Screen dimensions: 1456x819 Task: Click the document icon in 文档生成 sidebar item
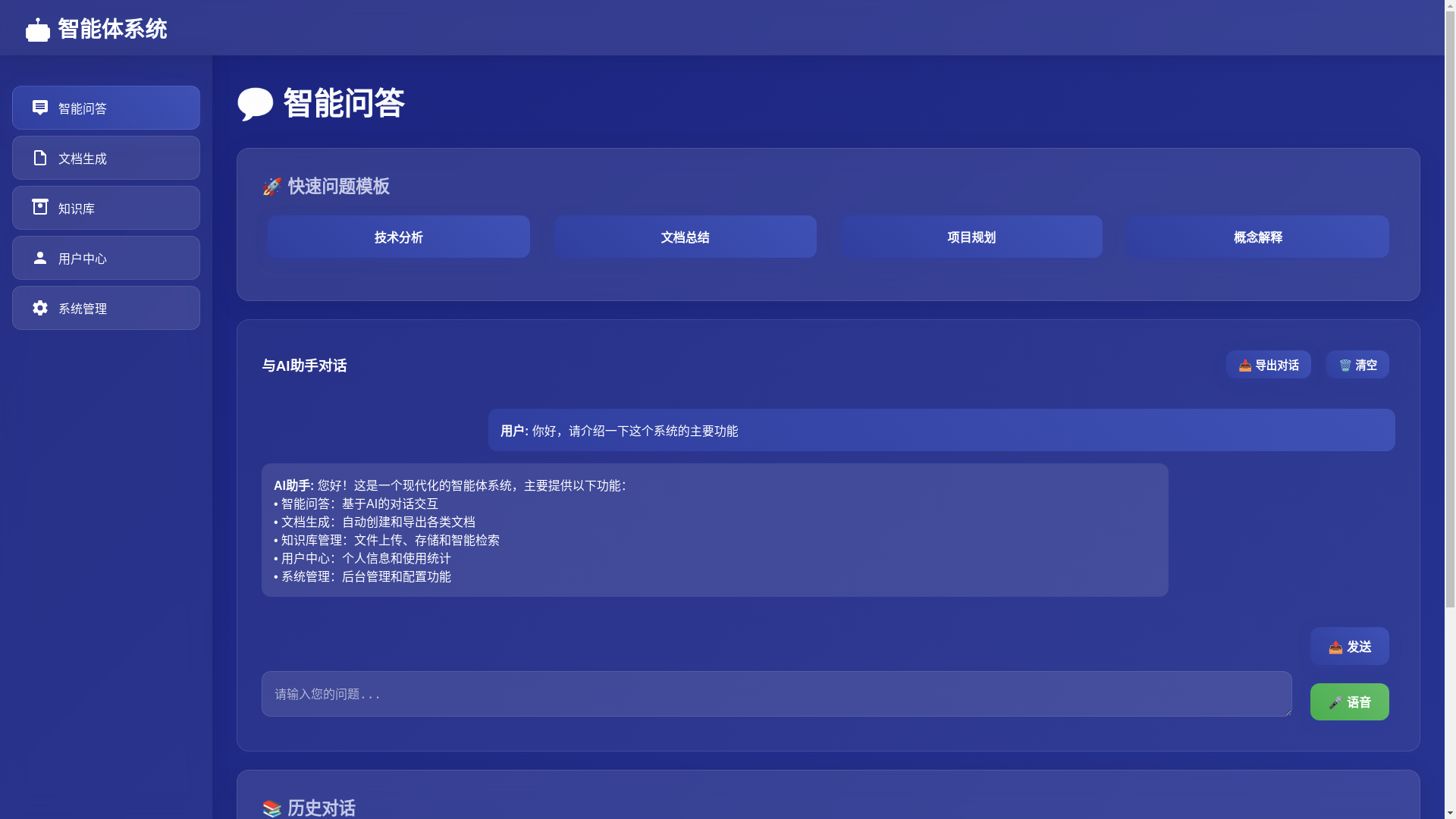coord(40,158)
